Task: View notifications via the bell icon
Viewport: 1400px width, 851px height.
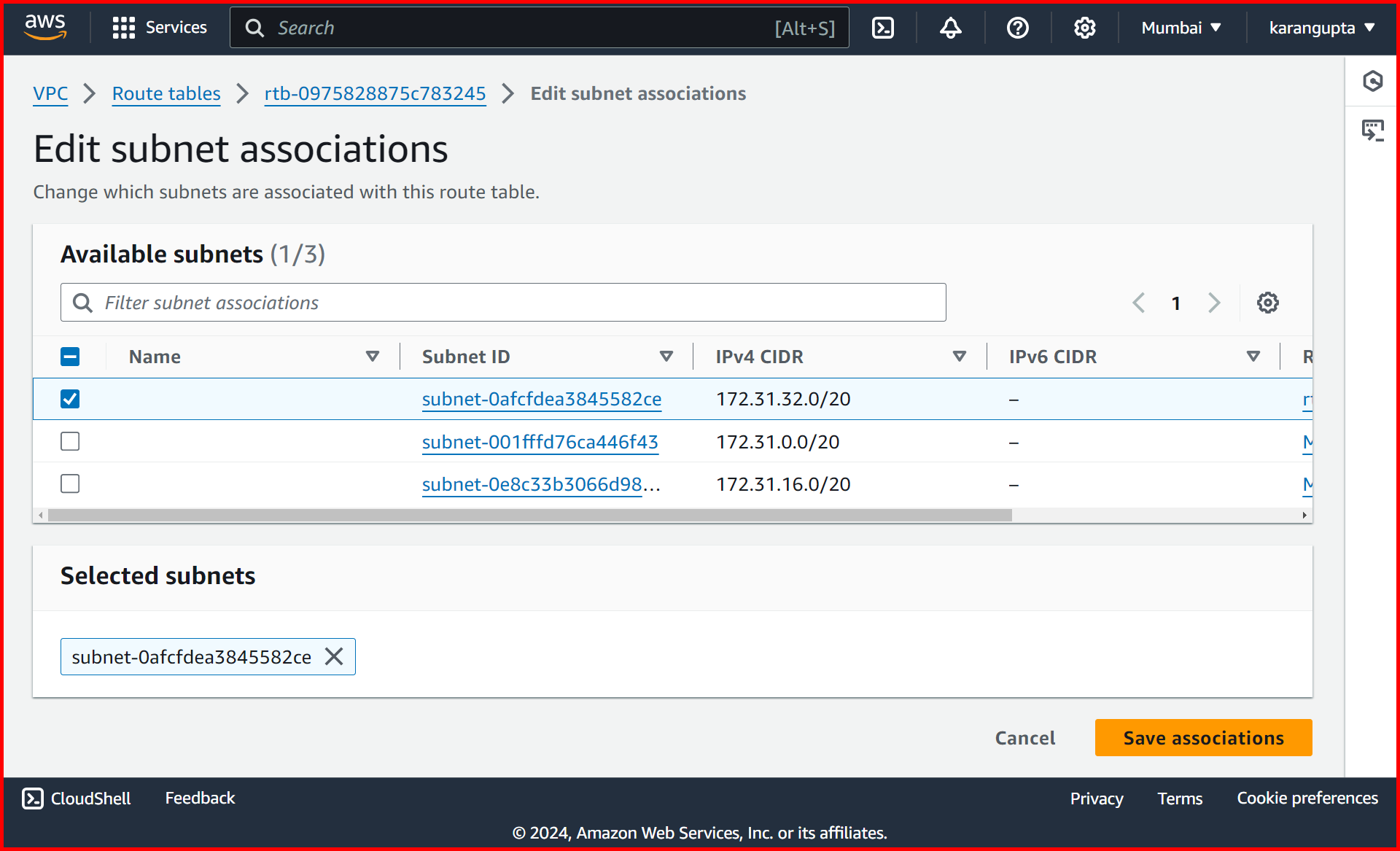Action: pos(950,27)
